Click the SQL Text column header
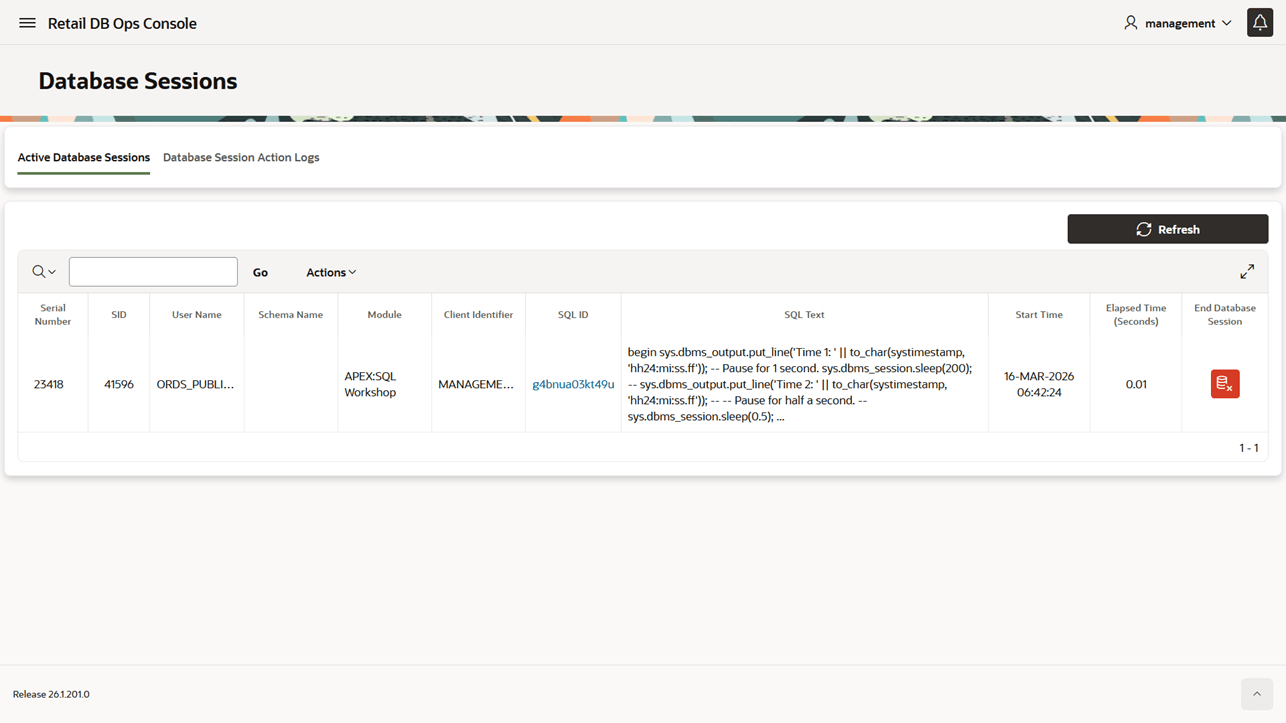Viewport: 1286px width, 723px height. (804, 315)
